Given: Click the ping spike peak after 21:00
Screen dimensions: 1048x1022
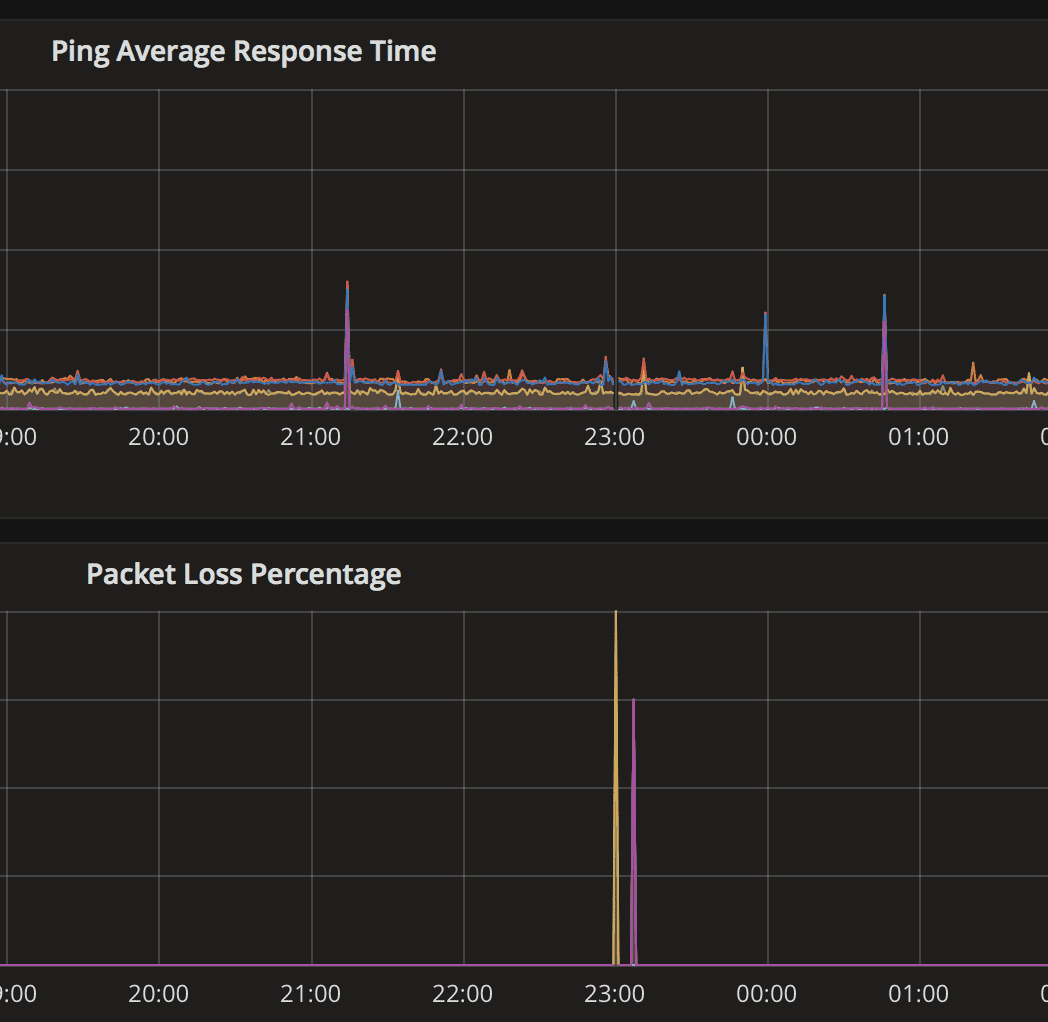Looking at the screenshot, I should click(347, 285).
